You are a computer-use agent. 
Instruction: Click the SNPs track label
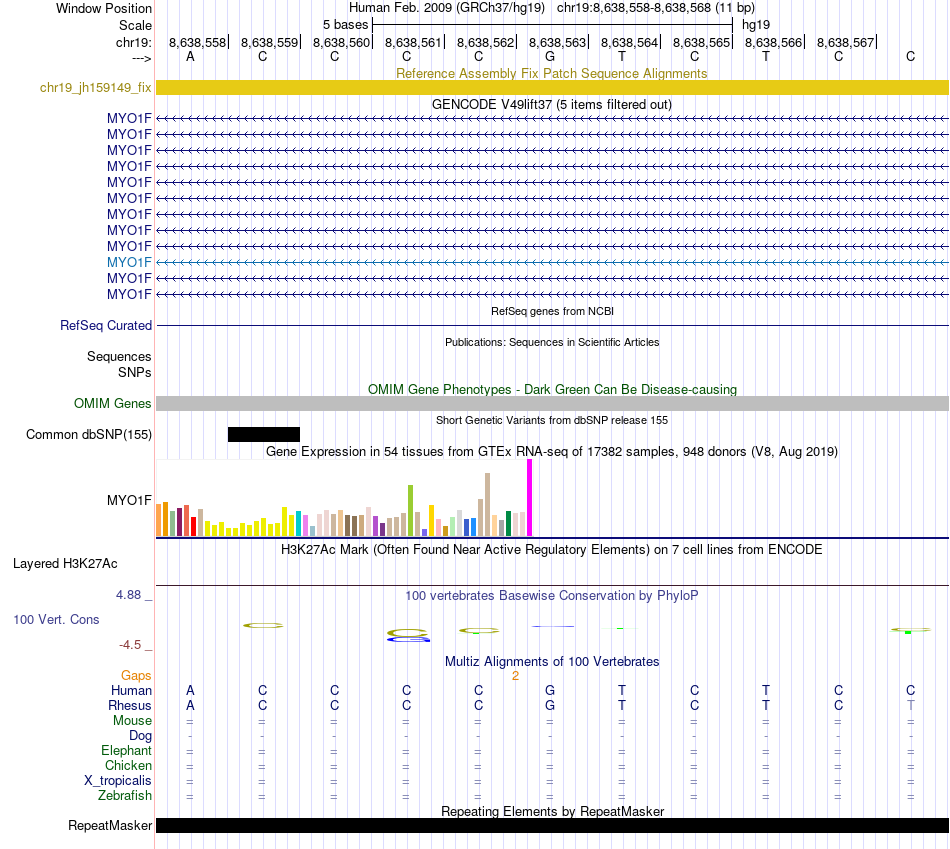pyautogui.click(x=135, y=372)
